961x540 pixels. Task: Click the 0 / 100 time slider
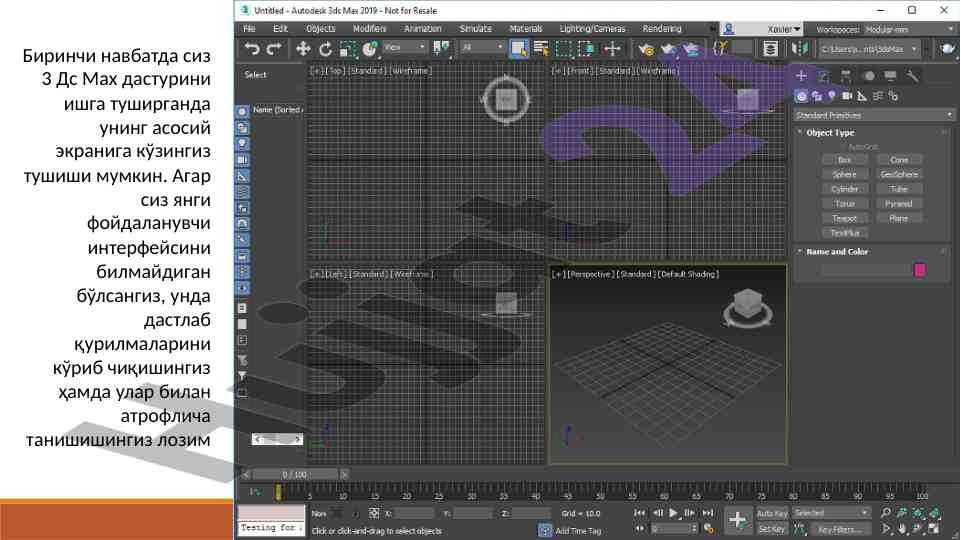click(295, 474)
